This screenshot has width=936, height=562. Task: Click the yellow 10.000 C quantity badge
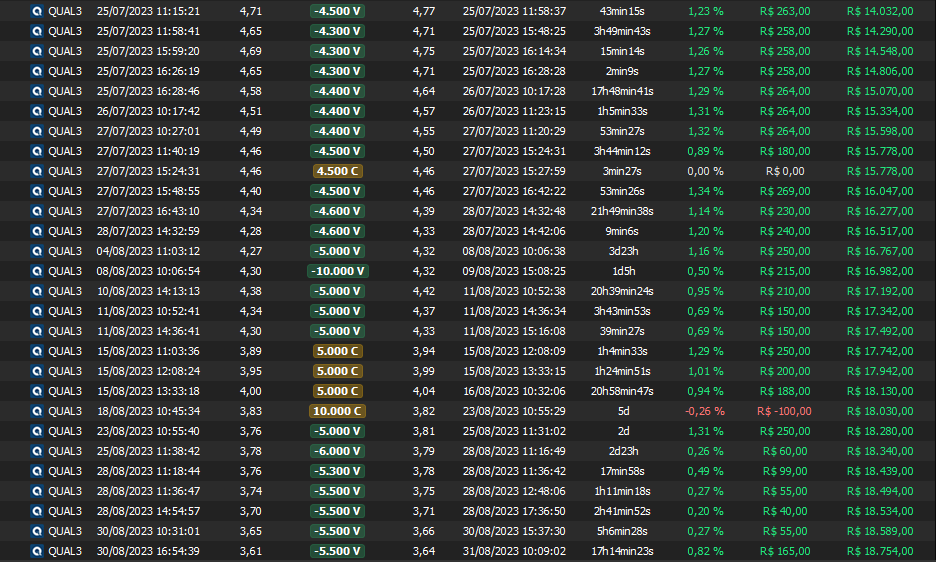pyautogui.click(x=338, y=411)
